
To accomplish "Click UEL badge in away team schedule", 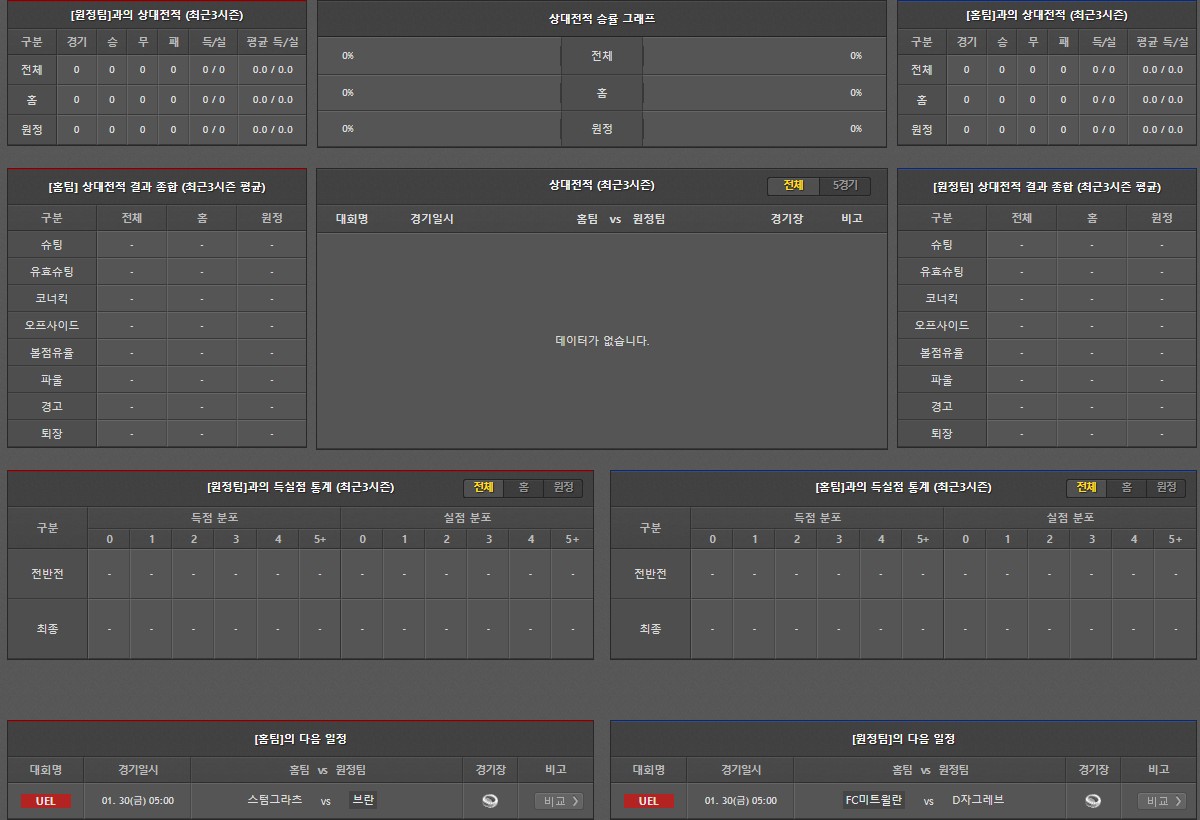I will tap(649, 801).
